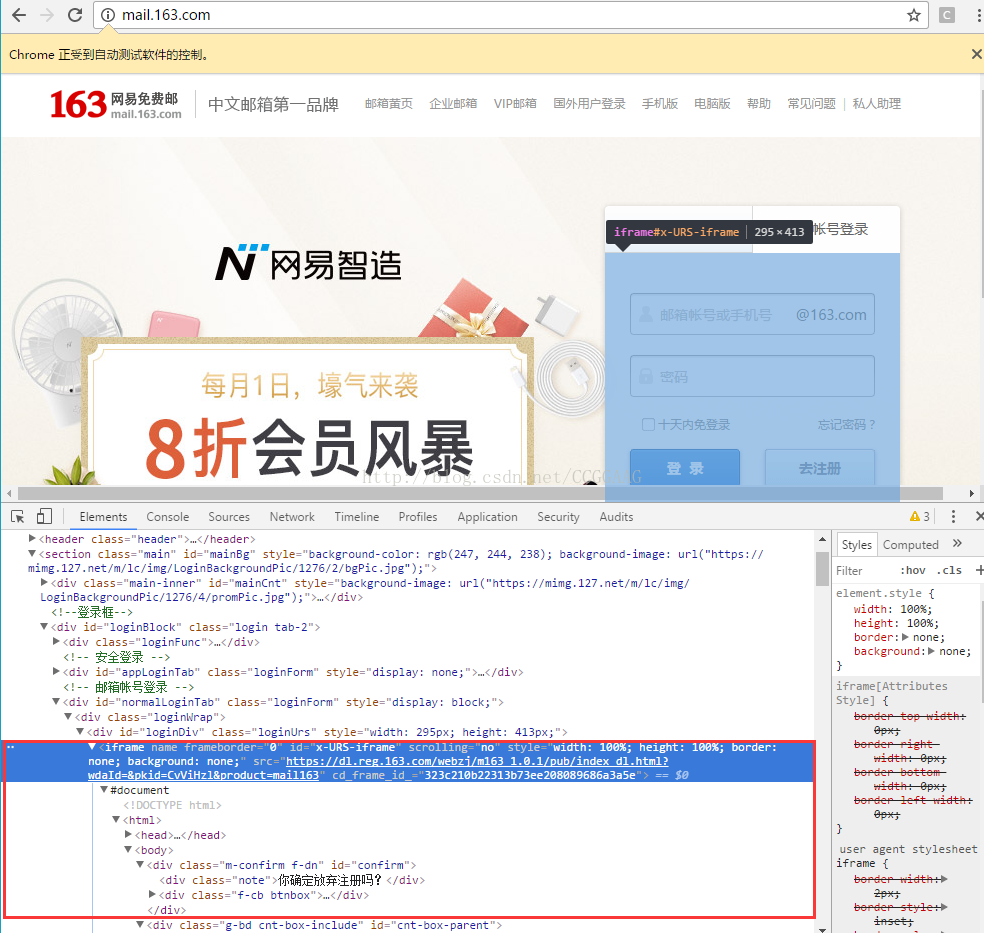The width and height of the screenshot is (984, 933).
Task: Click the 去注册 register button
Action: tap(820, 467)
